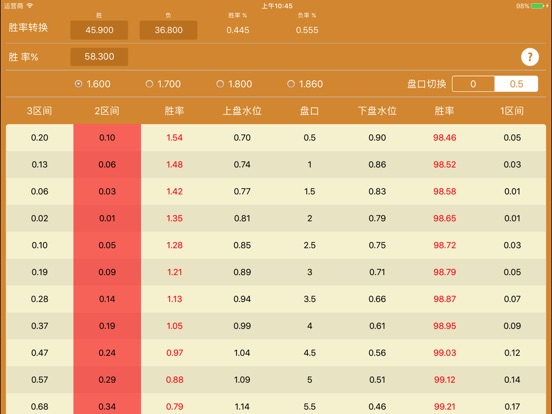
Task: Click 1区间 cell 0.14
Action: click(512, 380)
